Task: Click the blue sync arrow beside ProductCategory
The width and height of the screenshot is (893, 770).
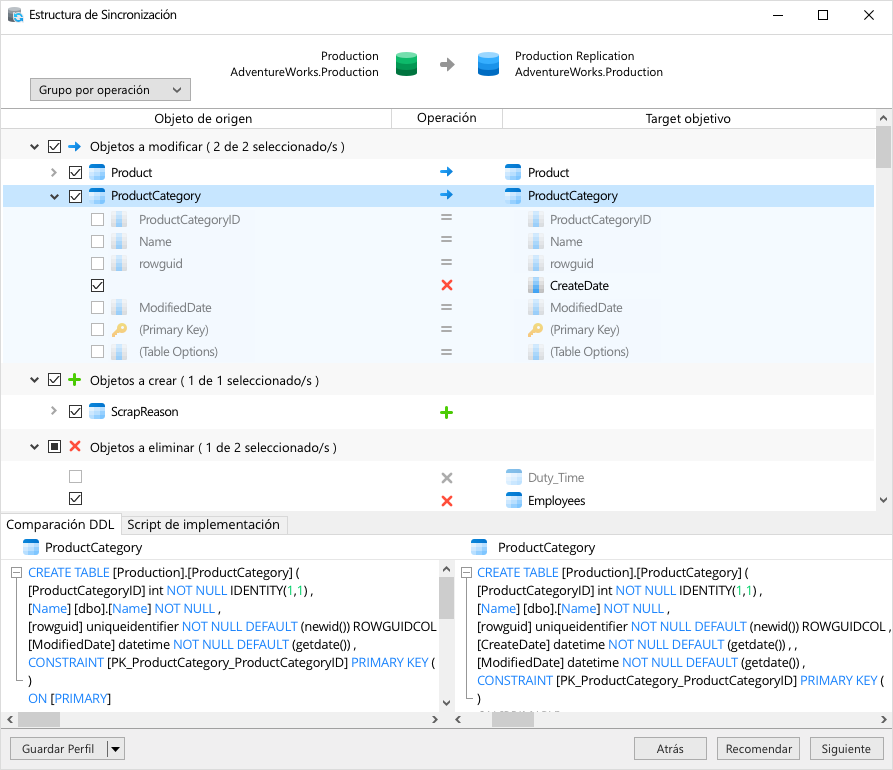Action: coord(446,195)
